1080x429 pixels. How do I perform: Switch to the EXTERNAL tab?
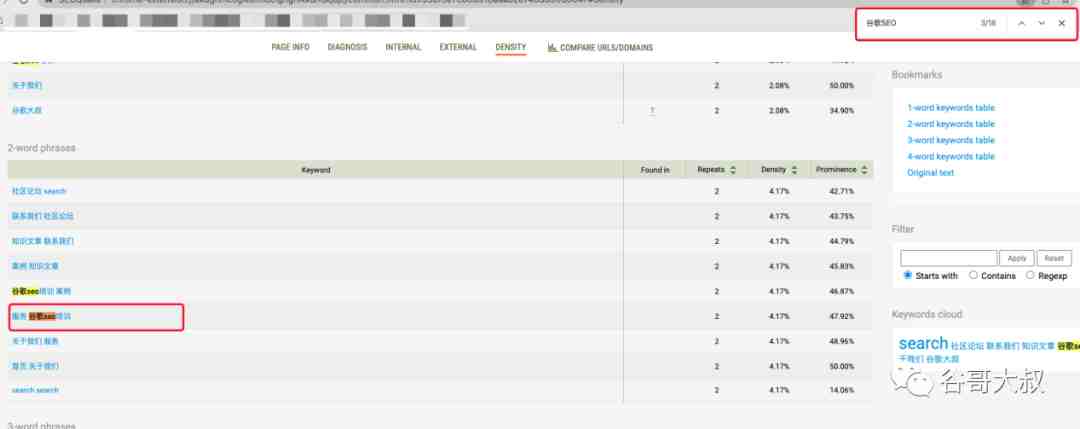(x=458, y=48)
